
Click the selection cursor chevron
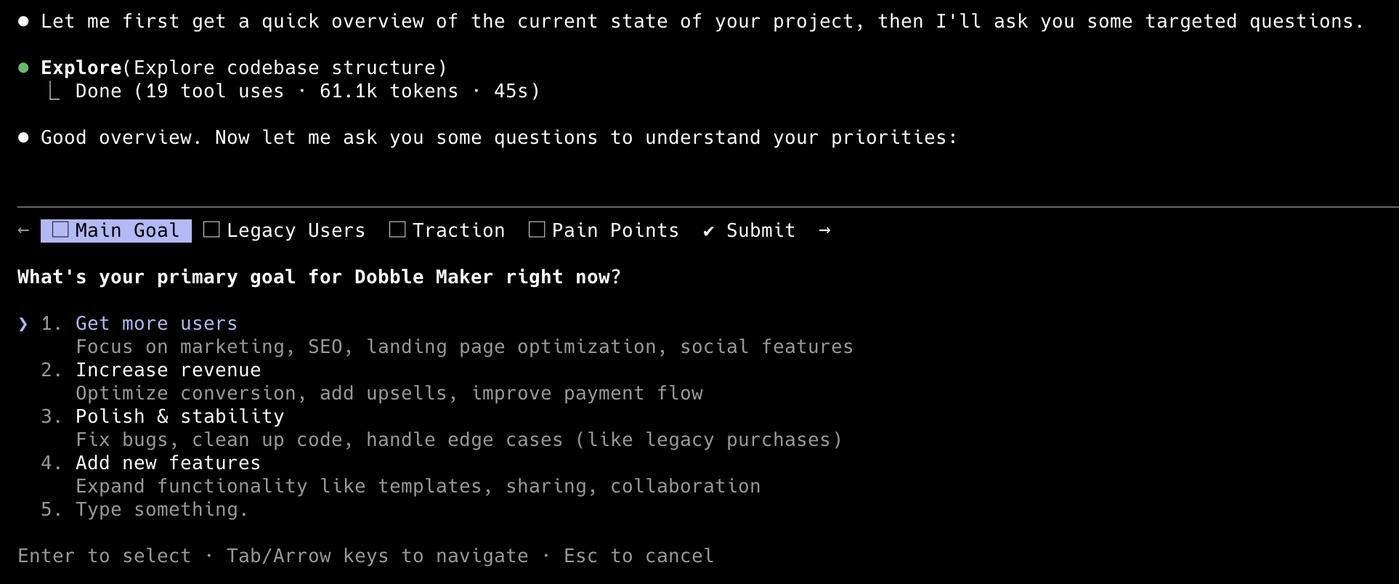pyautogui.click(x=23, y=324)
